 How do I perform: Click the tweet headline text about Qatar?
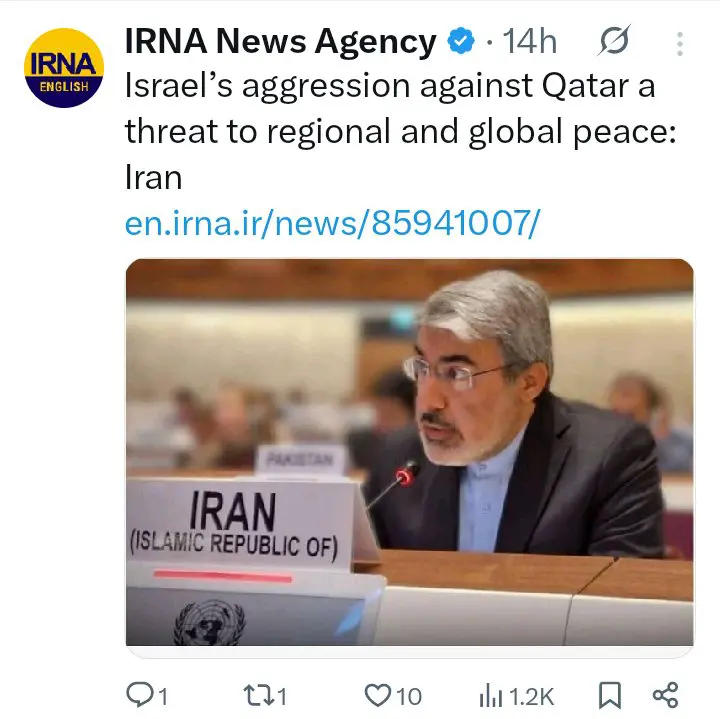click(400, 131)
